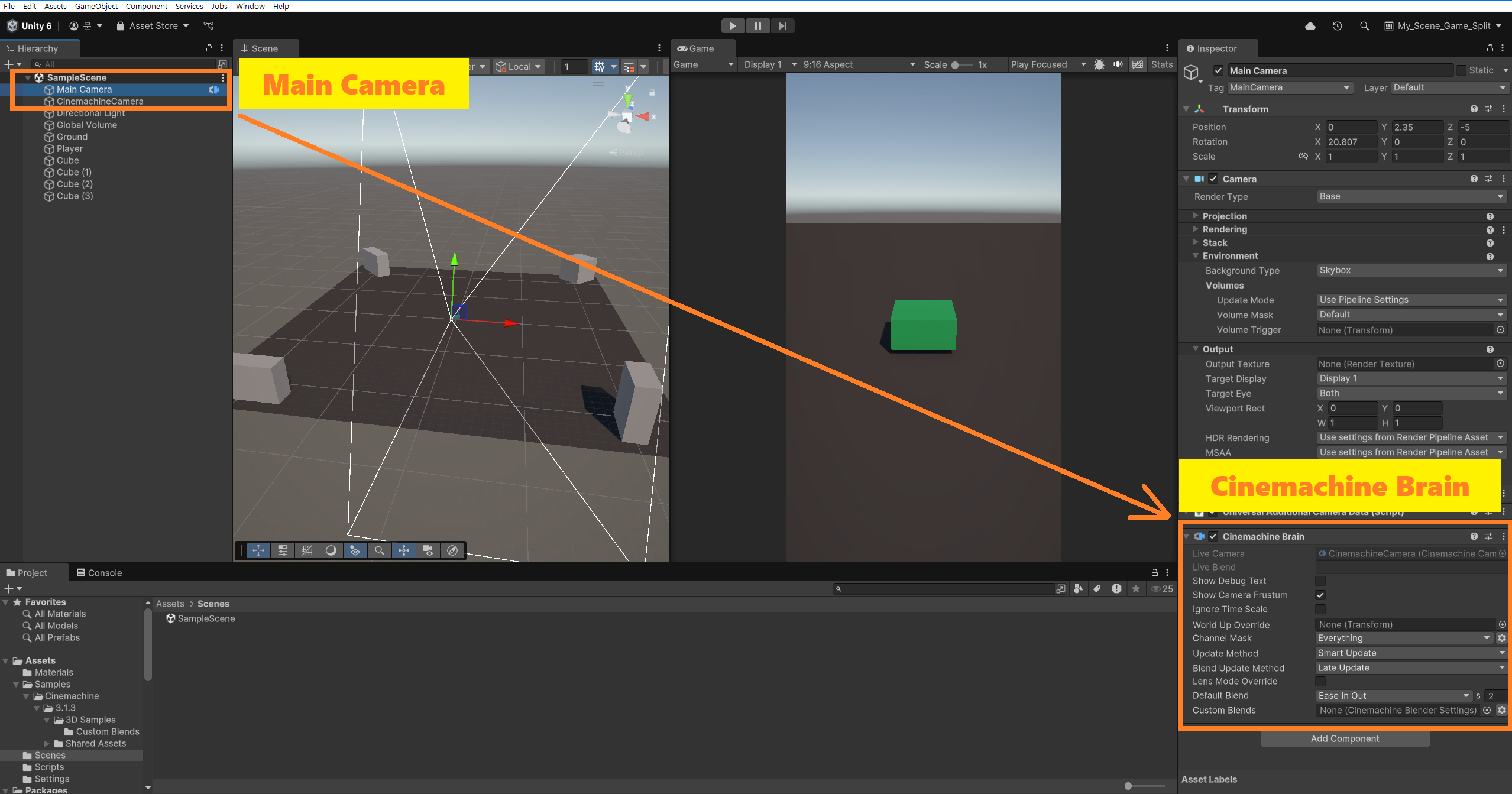Open the GameObject menu
The image size is (1512, 794).
[96, 6]
